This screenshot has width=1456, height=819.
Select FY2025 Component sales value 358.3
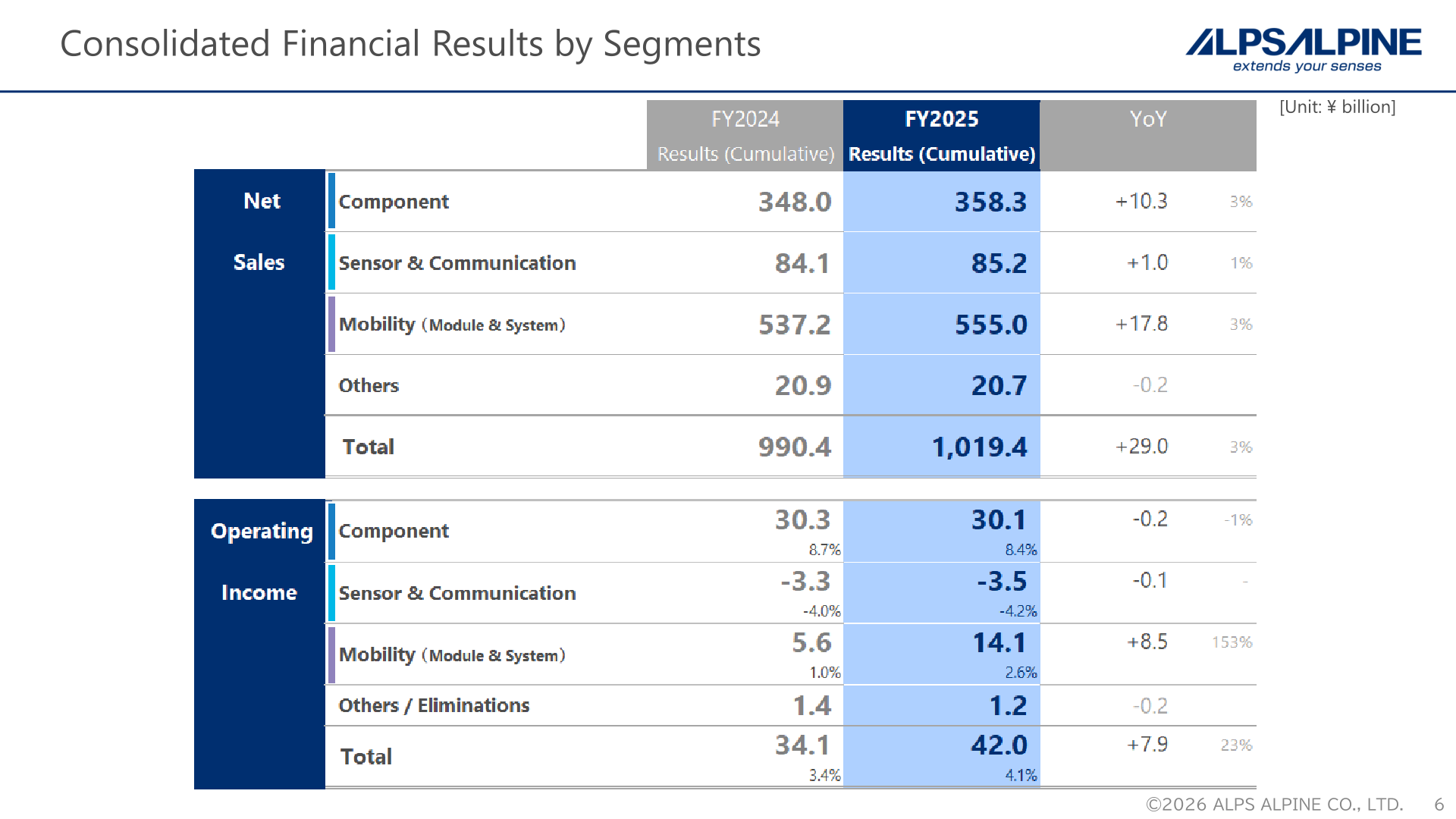(x=990, y=202)
